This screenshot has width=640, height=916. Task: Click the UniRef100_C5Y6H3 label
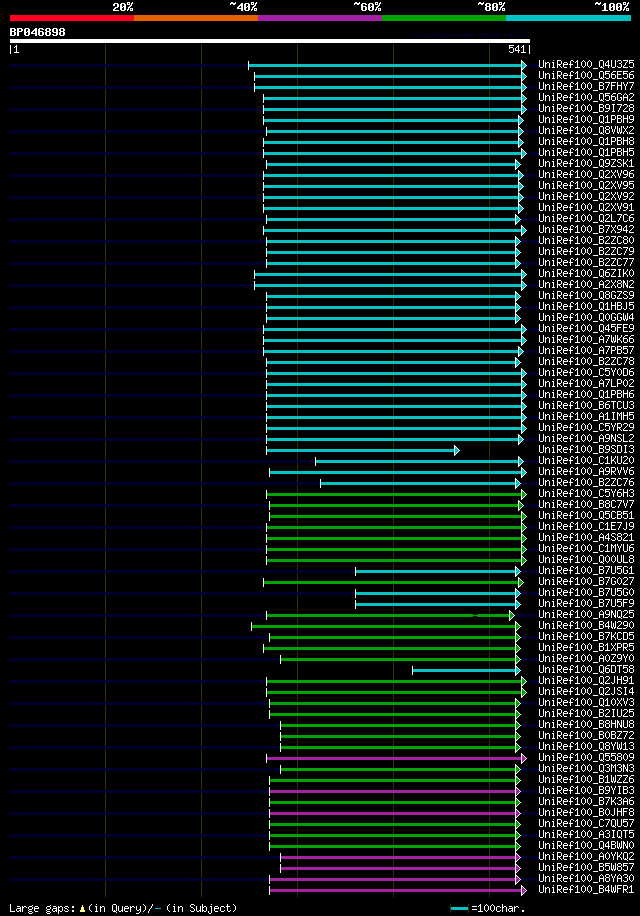[x=586, y=494]
